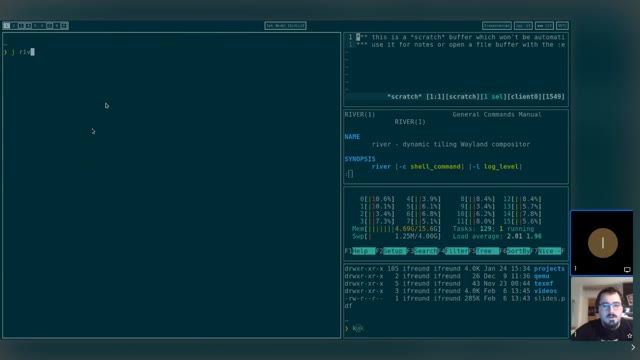This screenshot has width=640, height=360.
Task: Select participant avatar tile with letter I
Action: [602, 243]
